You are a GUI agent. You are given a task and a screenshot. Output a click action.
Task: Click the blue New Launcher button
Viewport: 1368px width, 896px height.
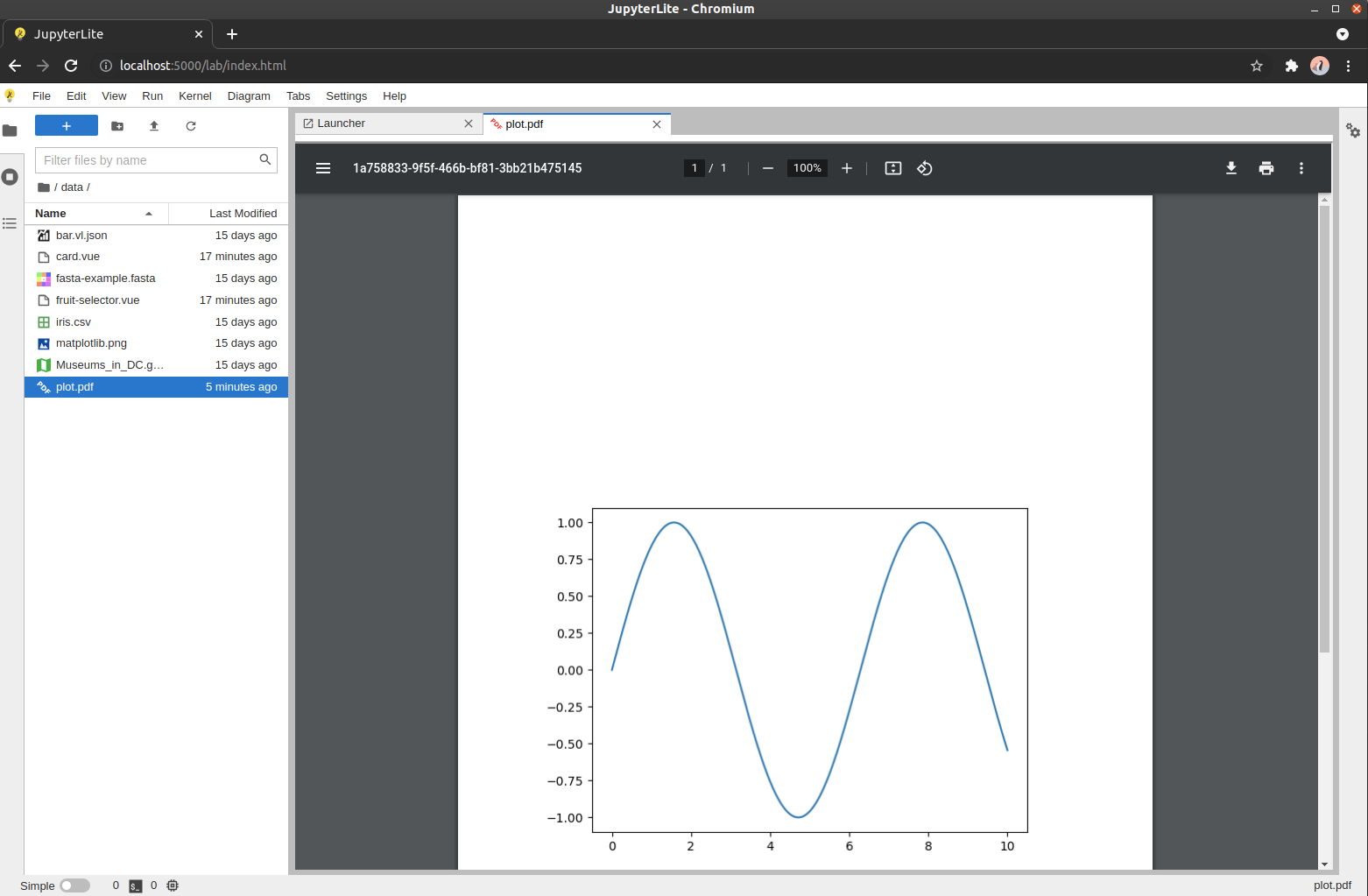coord(66,125)
